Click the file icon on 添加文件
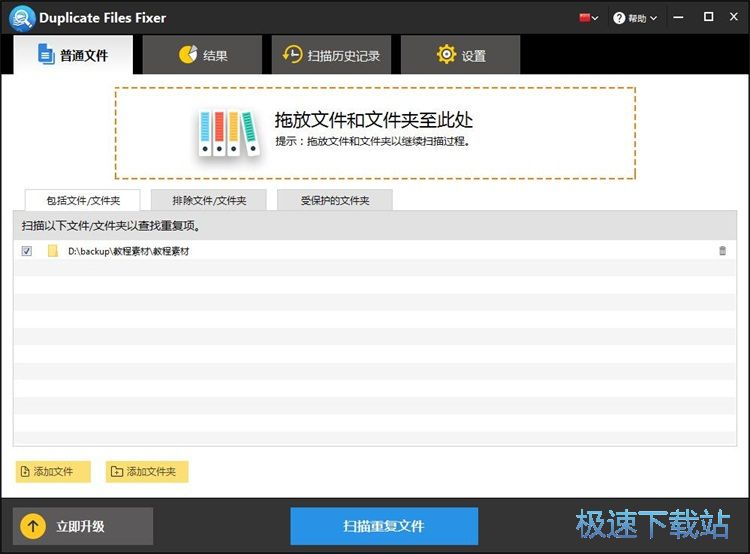Viewport: 750px width, 554px height. click(x=25, y=472)
